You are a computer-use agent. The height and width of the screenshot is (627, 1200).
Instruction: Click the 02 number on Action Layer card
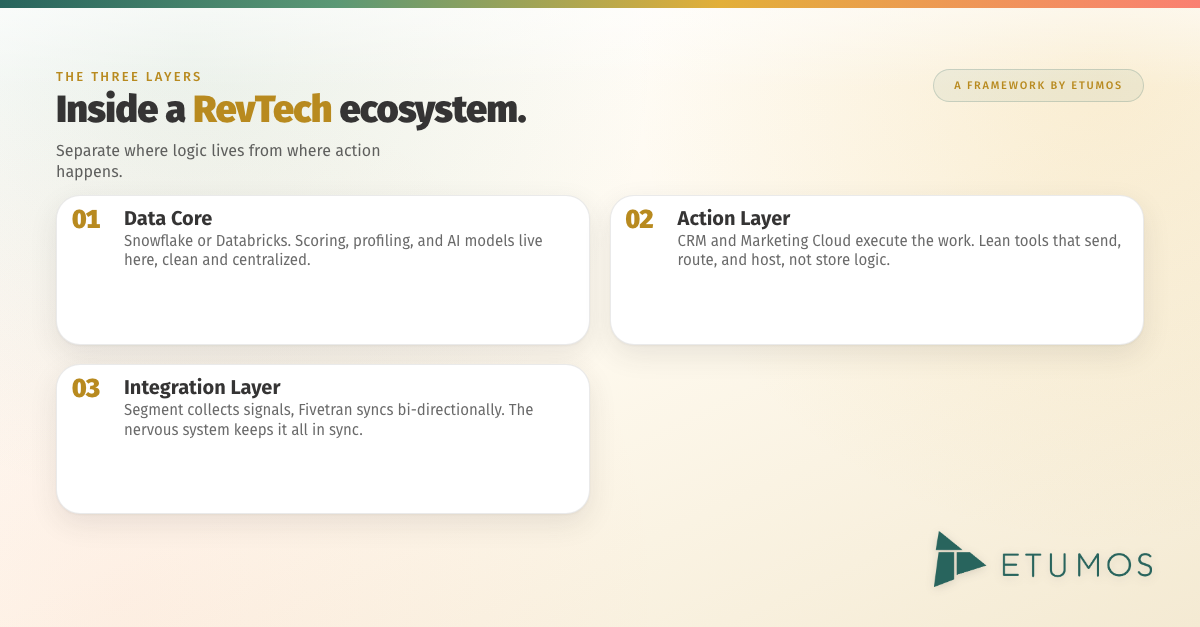click(639, 219)
